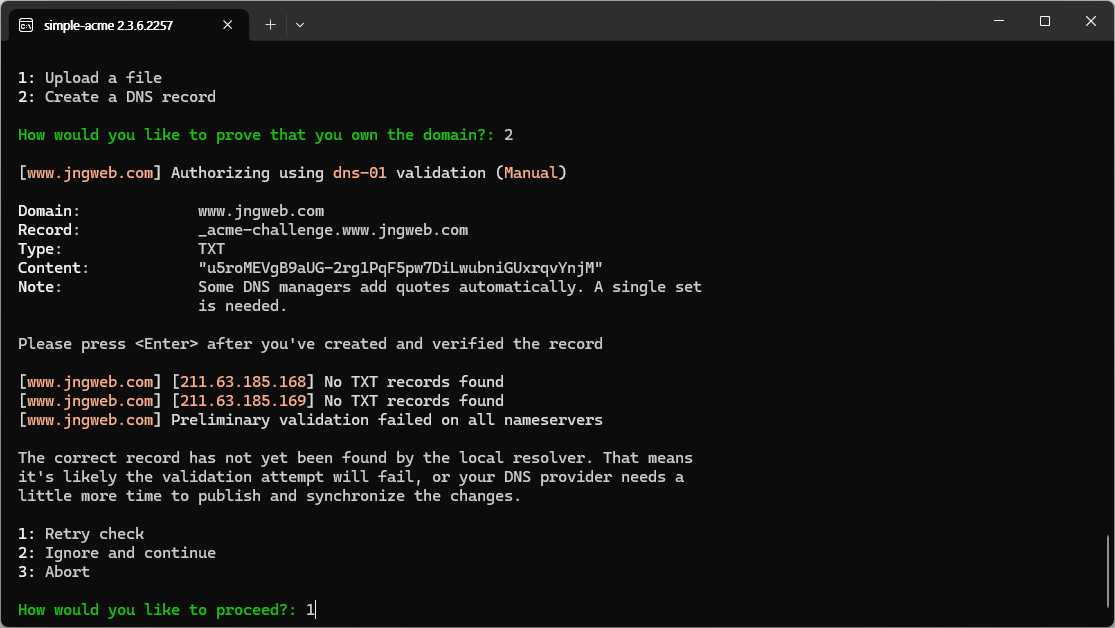Viewport: 1115px width, 628px height.
Task: Click the TXT content token string
Action: (400, 268)
